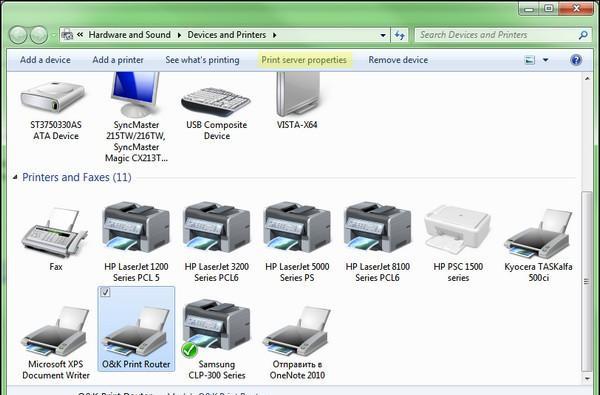Image resolution: width=600 pixels, height=395 pixels.
Task: Select the HP LaserJet 1200 Series PCL 5 printer
Action: click(x=136, y=227)
